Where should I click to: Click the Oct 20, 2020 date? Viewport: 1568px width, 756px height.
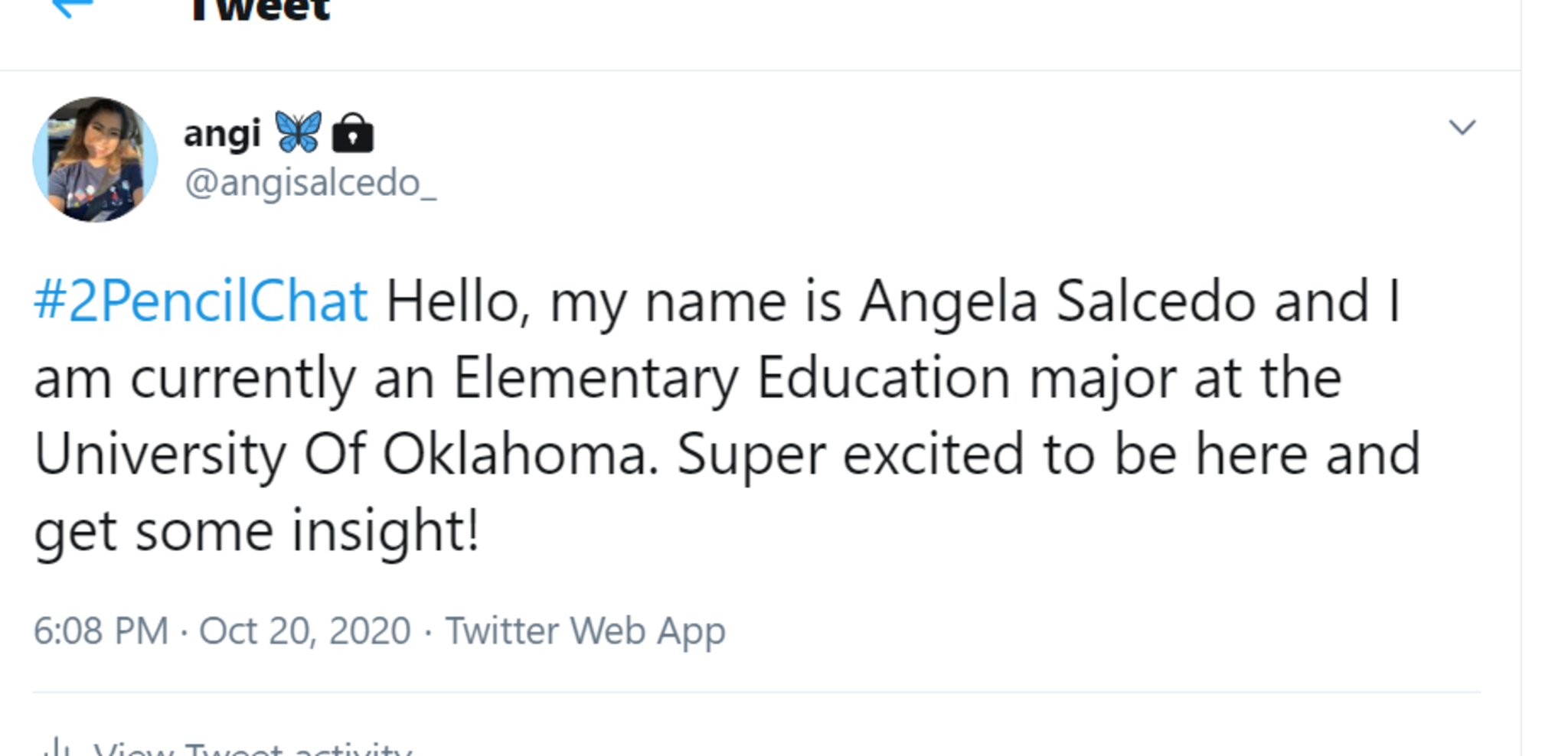coord(305,631)
